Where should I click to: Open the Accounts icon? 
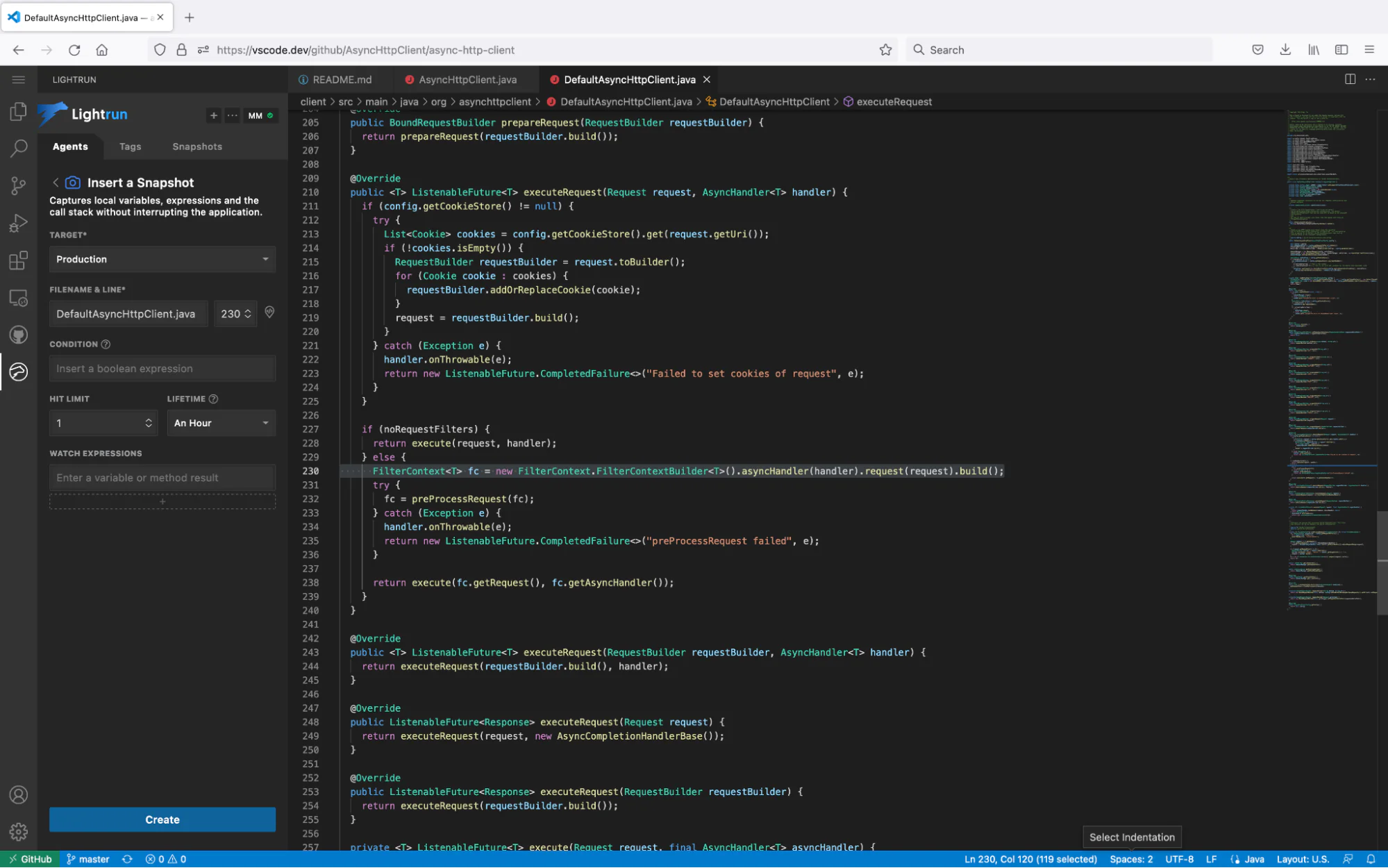point(18,794)
